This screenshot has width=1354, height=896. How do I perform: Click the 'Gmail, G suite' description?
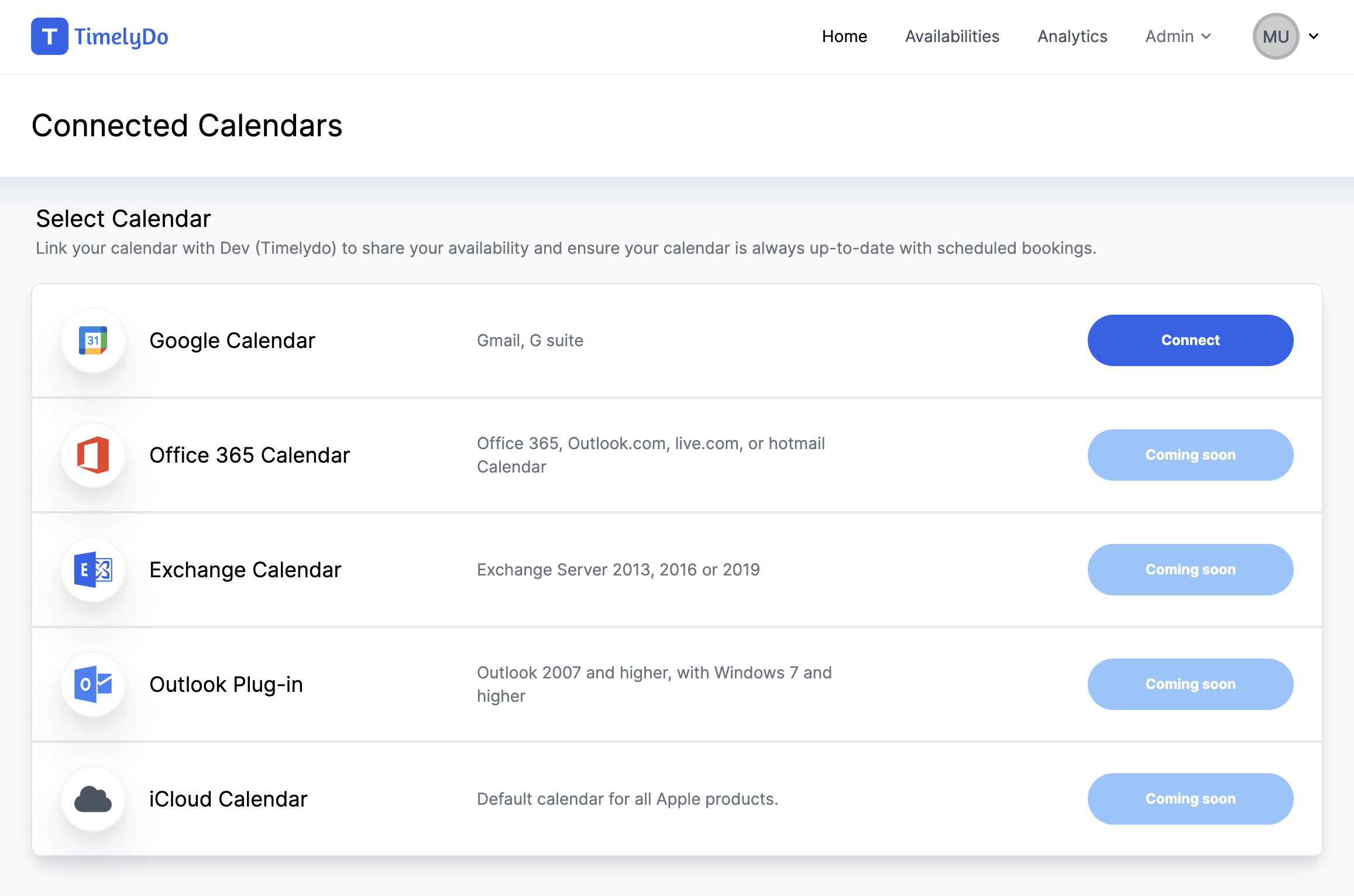point(530,340)
